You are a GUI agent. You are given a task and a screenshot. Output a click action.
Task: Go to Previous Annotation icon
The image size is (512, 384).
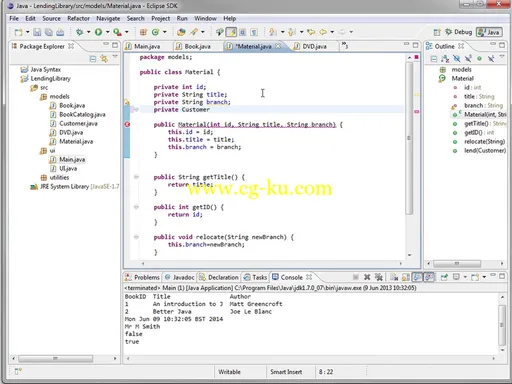(x=292, y=32)
